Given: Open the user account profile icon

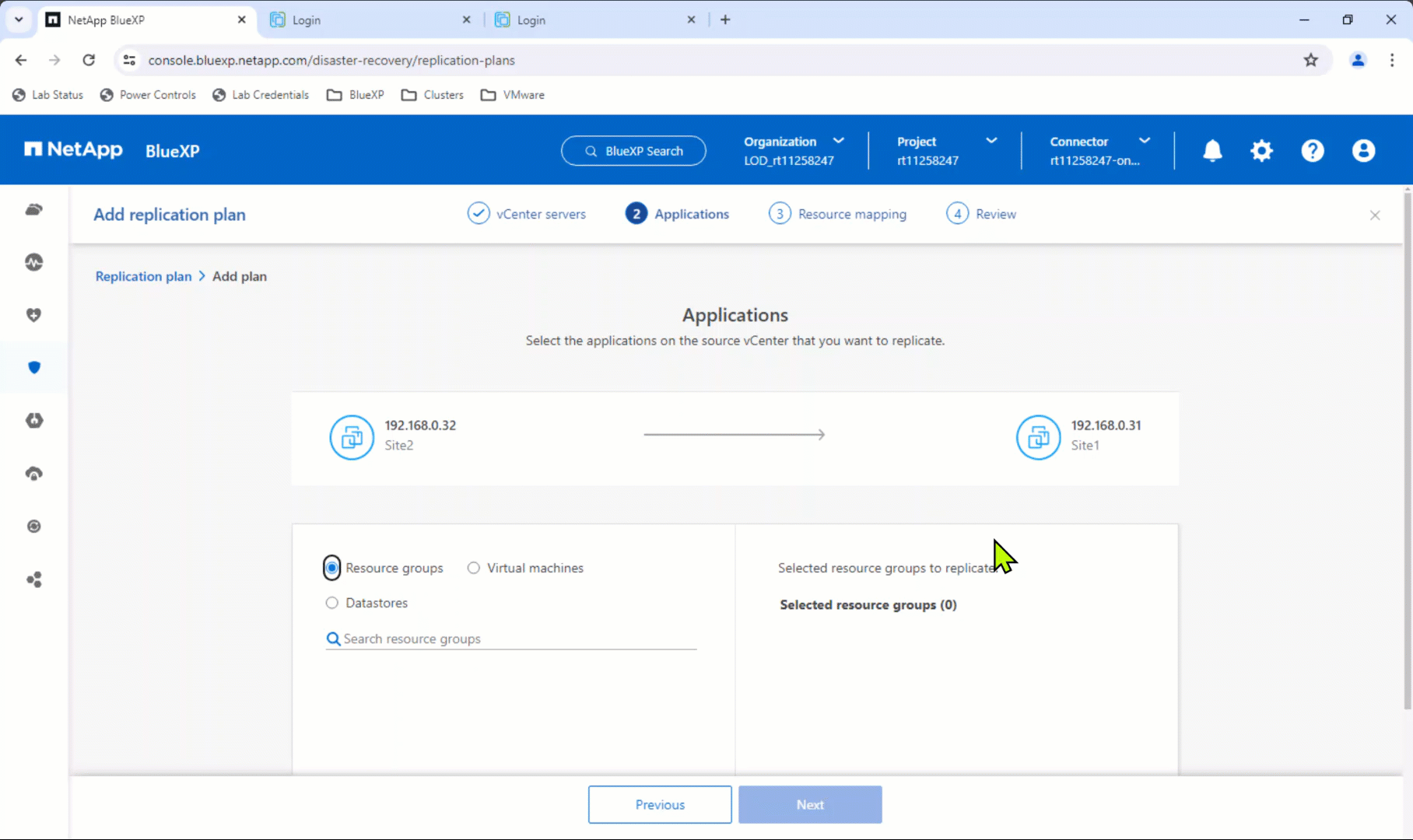Looking at the screenshot, I should 1363,150.
